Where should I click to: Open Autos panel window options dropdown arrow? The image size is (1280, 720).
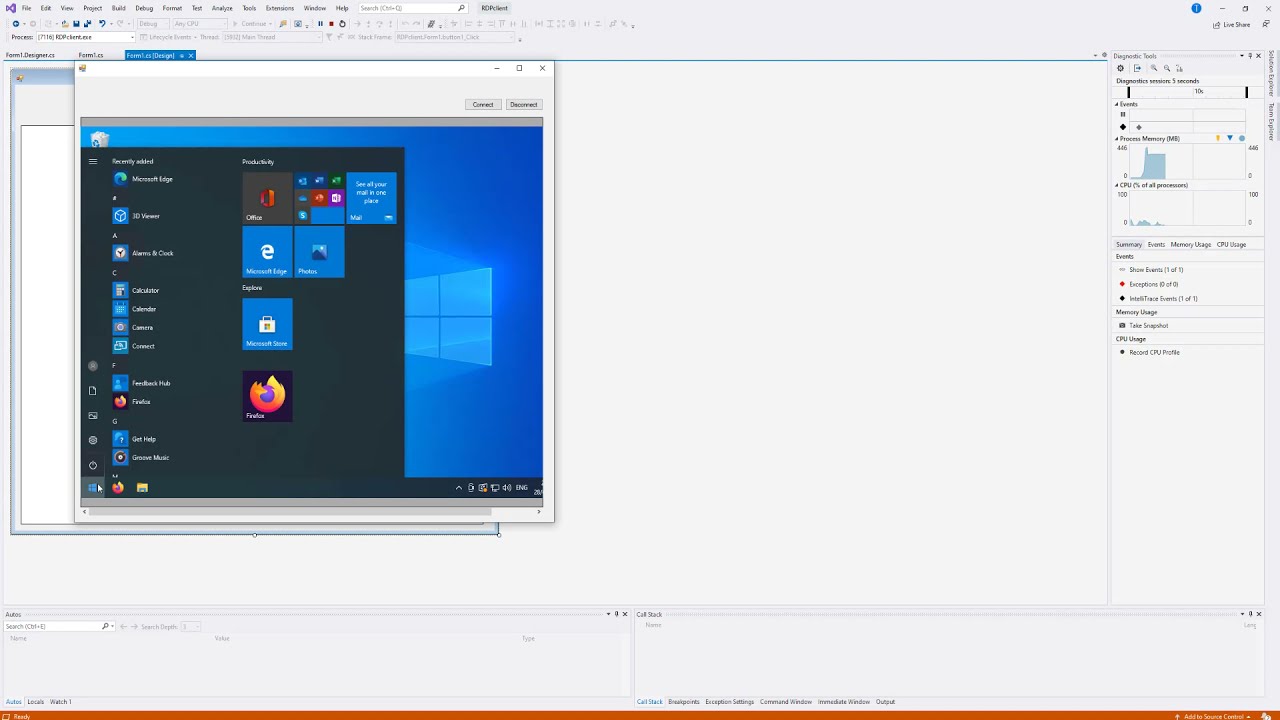coord(608,614)
